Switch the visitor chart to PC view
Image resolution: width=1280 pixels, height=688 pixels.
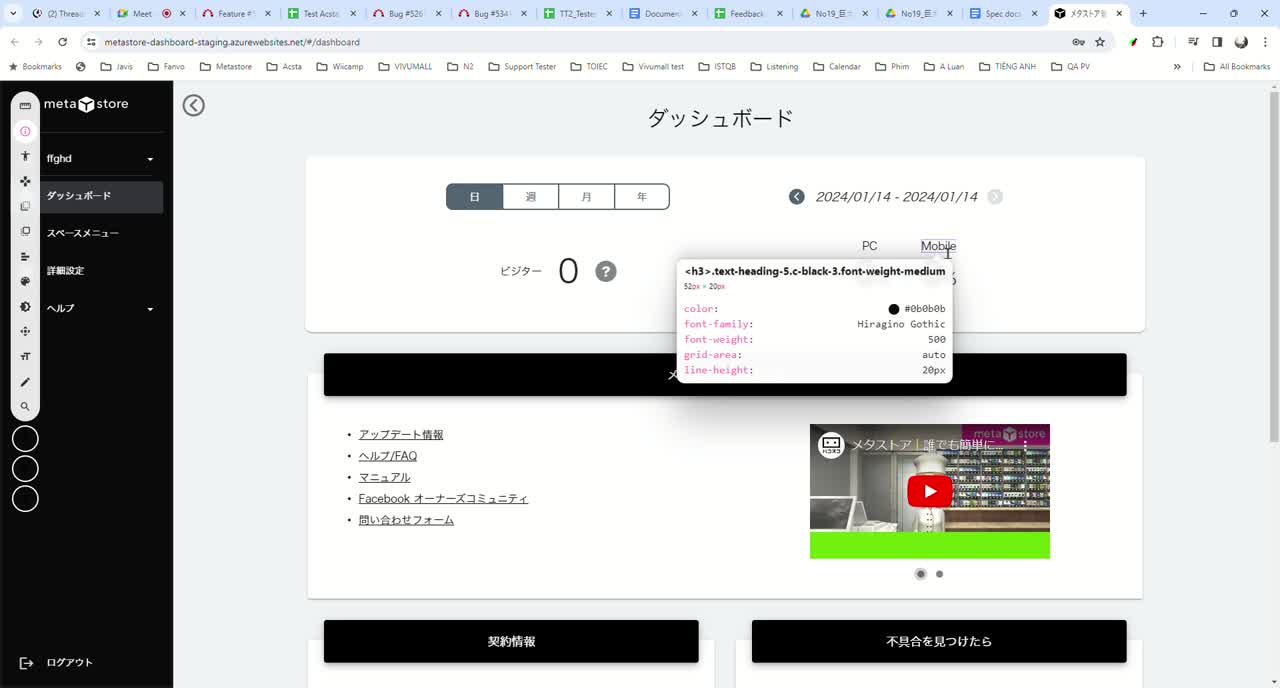pyautogui.click(x=868, y=246)
